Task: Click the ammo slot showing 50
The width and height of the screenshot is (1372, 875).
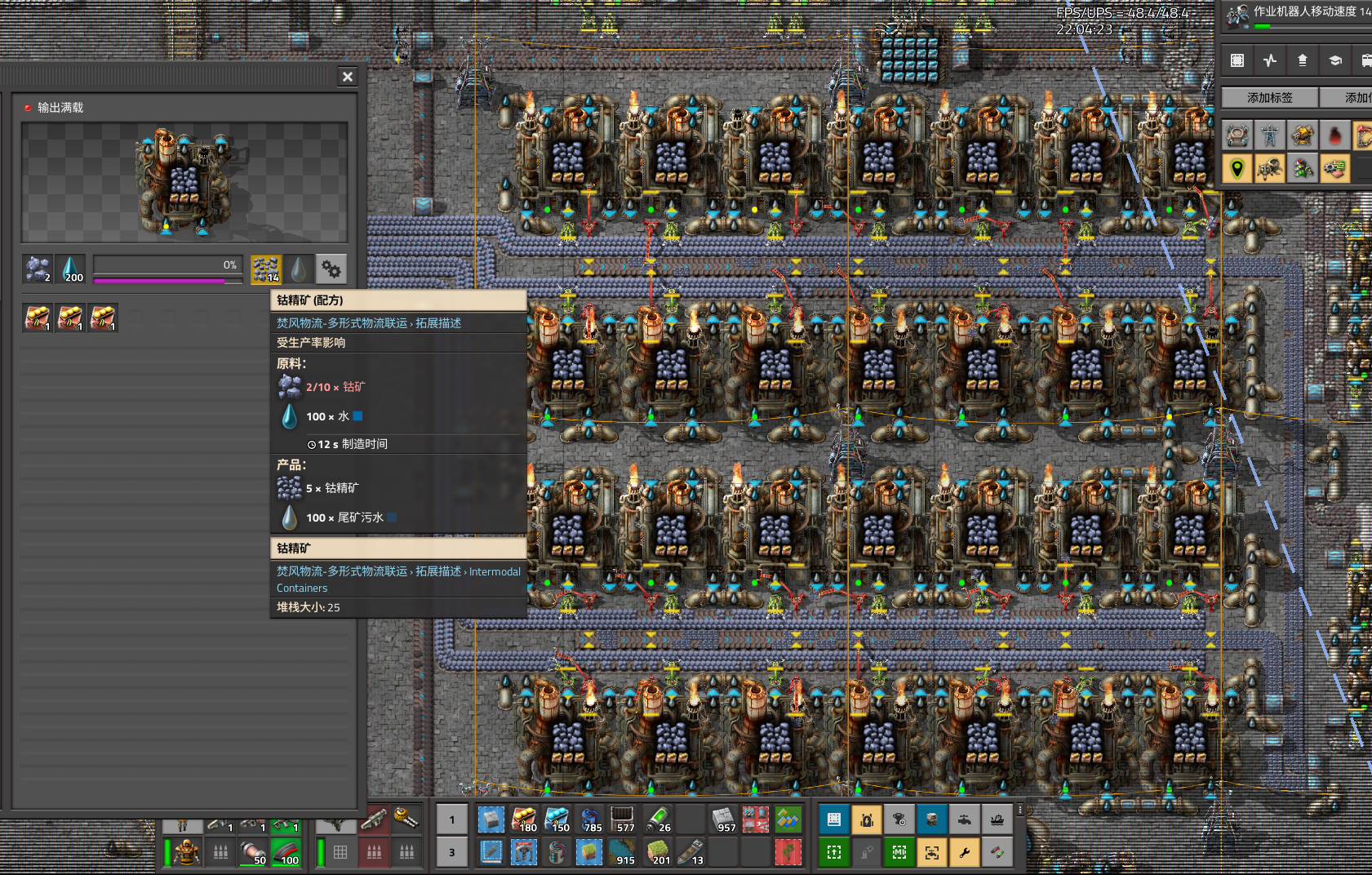Action: 253,852
